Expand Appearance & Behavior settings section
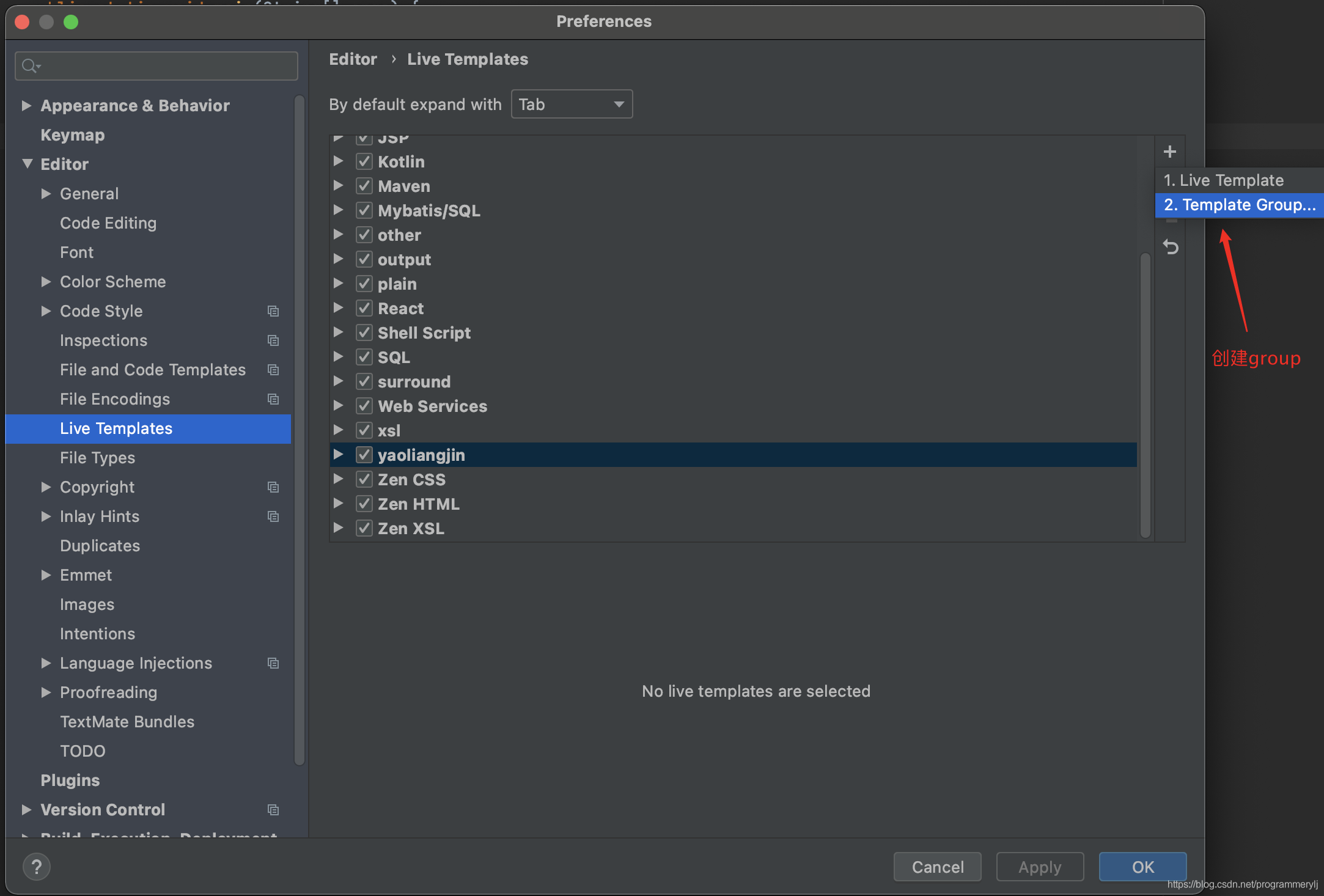Viewport: 1324px width, 896px height. (x=26, y=106)
